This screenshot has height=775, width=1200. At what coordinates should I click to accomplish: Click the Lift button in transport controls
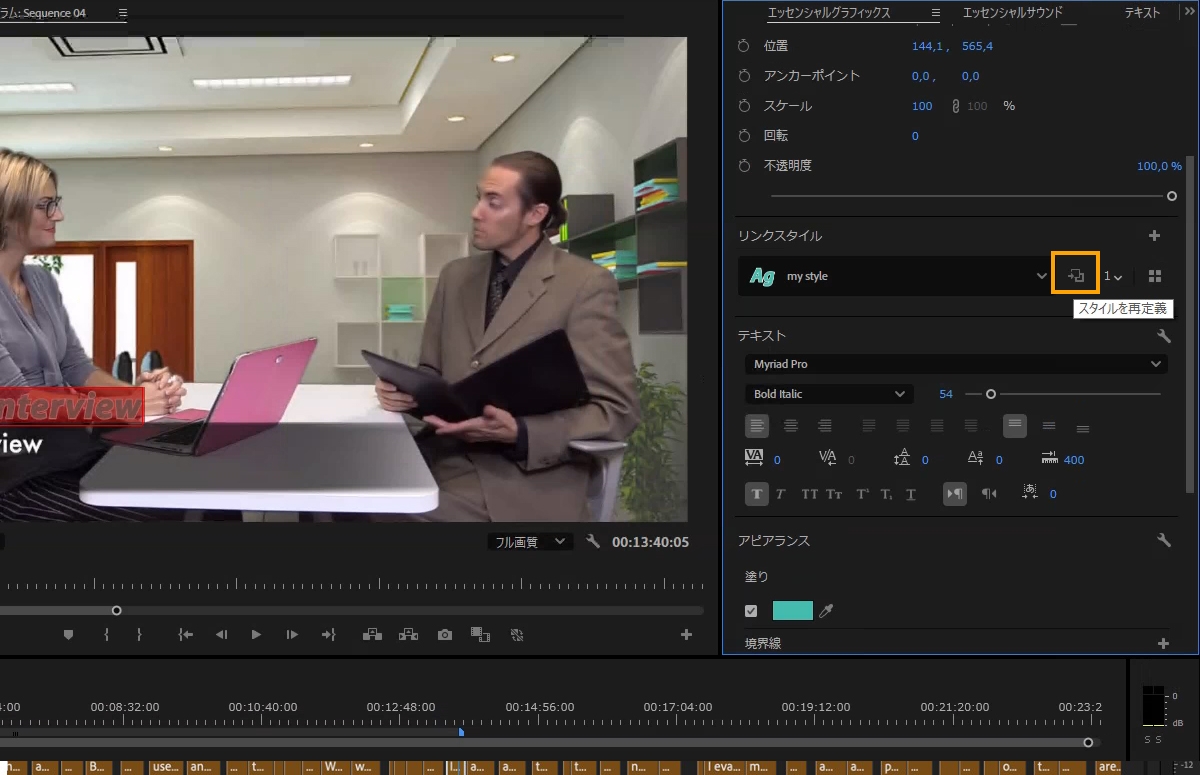[x=371, y=635]
